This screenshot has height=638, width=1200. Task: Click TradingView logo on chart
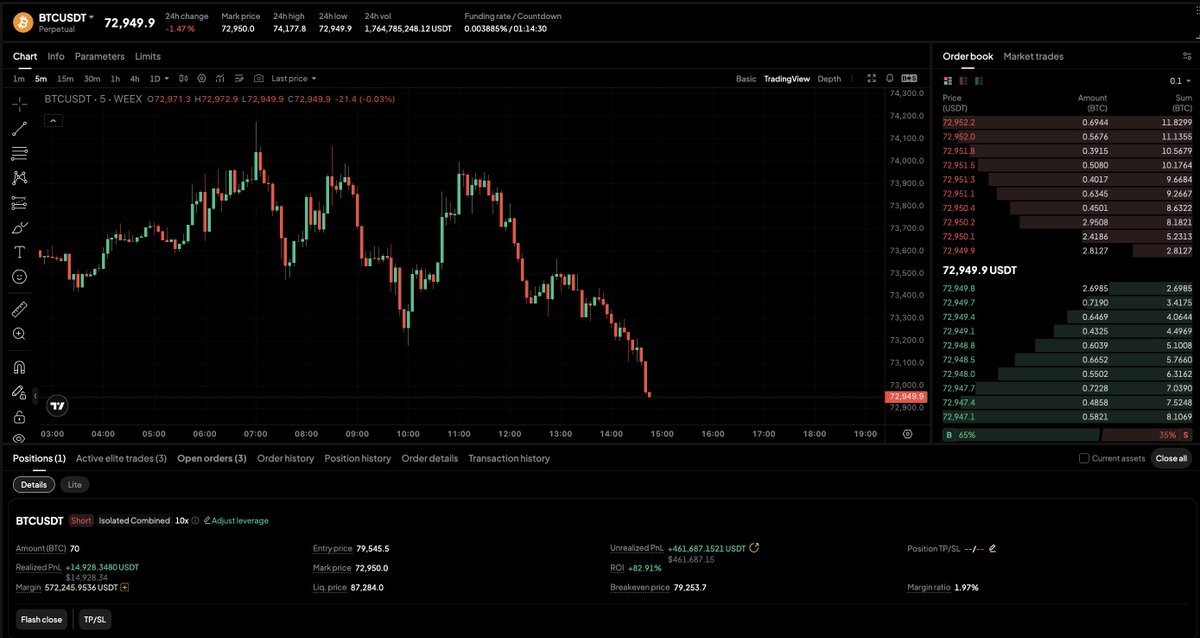click(x=58, y=406)
